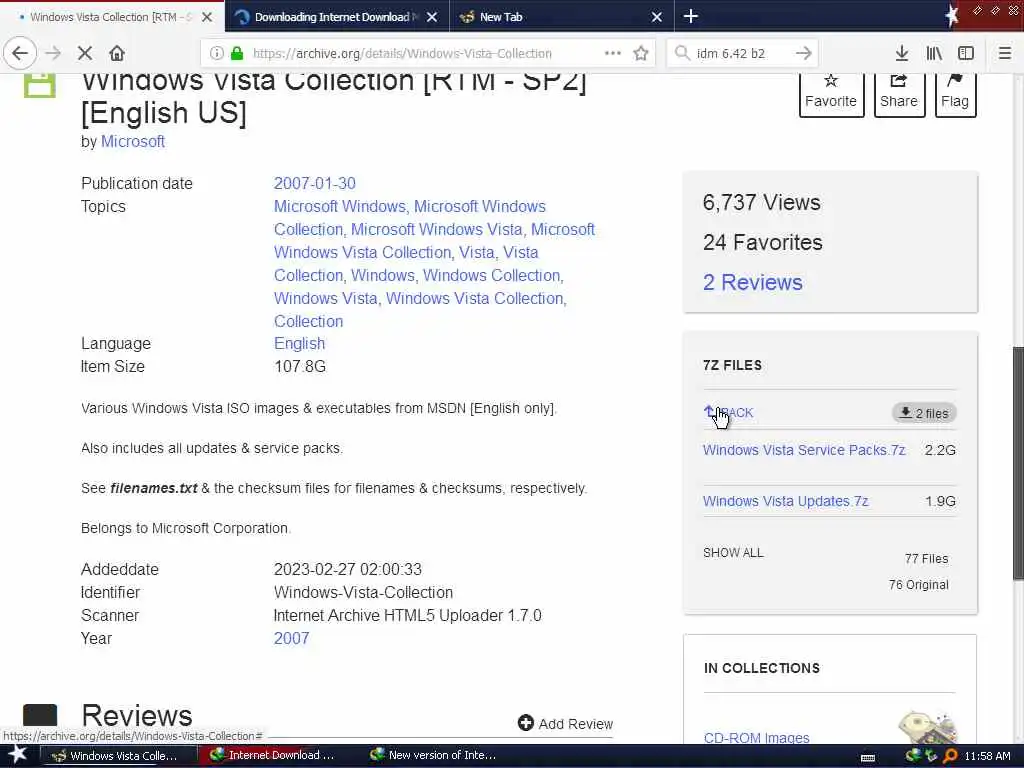Close the Downloading Internet Download tab

point(432,17)
